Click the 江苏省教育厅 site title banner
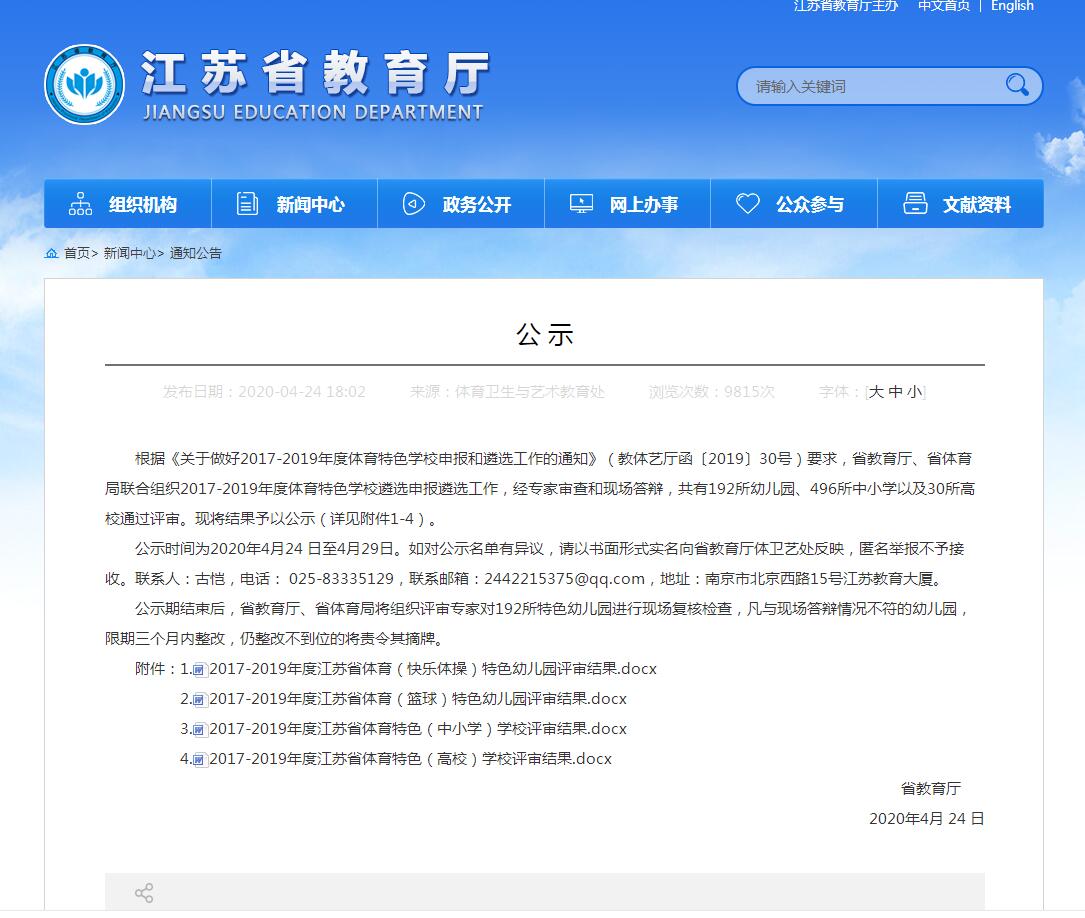 coord(315,85)
